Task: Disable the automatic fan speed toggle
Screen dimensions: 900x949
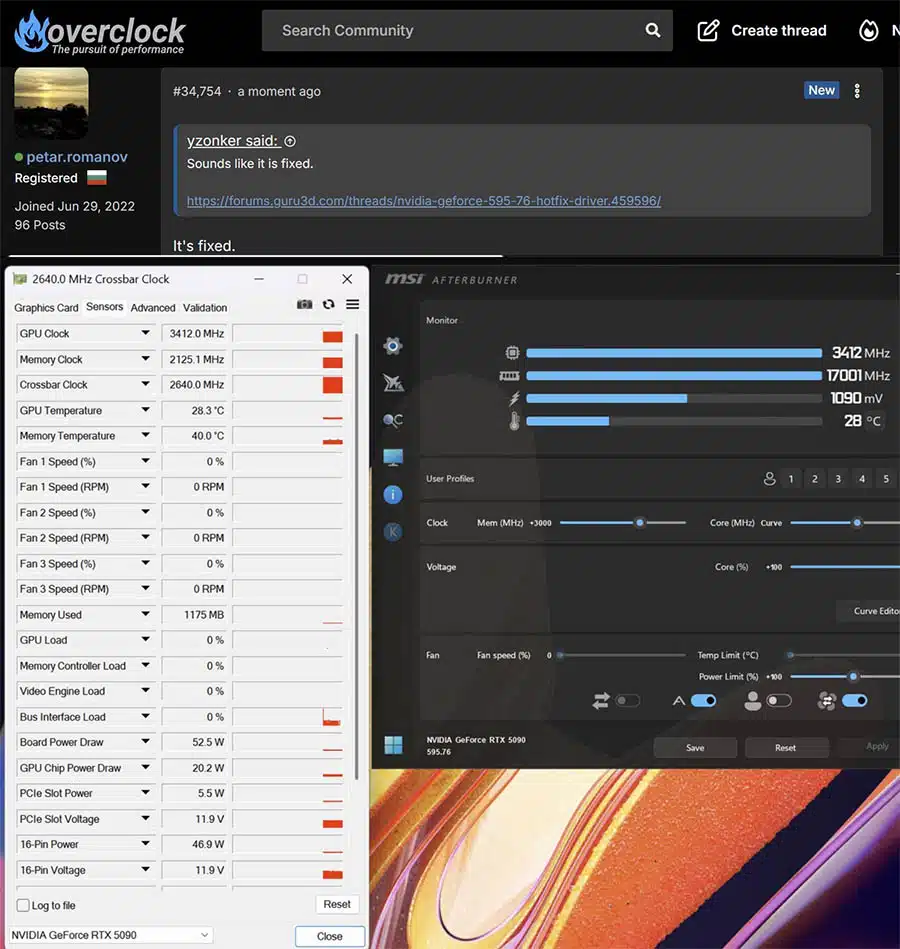Action: pos(704,701)
